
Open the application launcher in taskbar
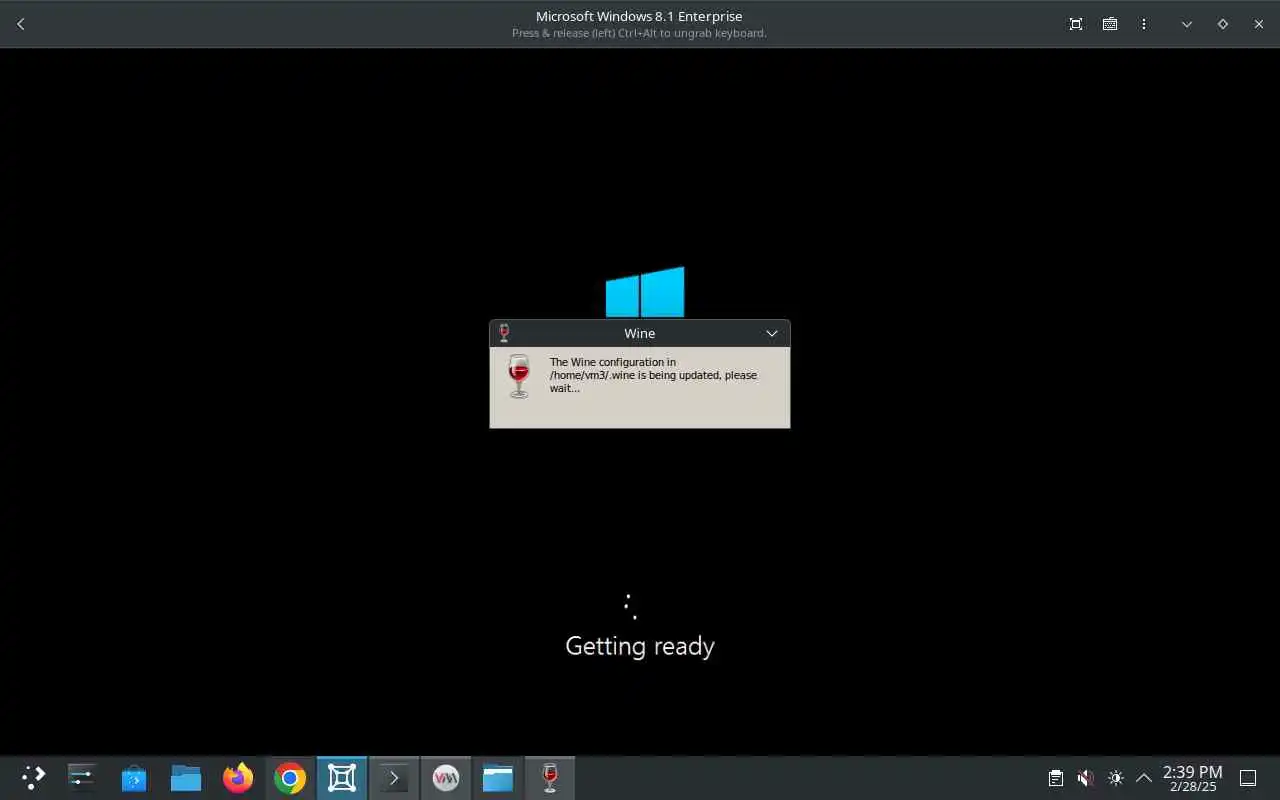coord(33,777)
